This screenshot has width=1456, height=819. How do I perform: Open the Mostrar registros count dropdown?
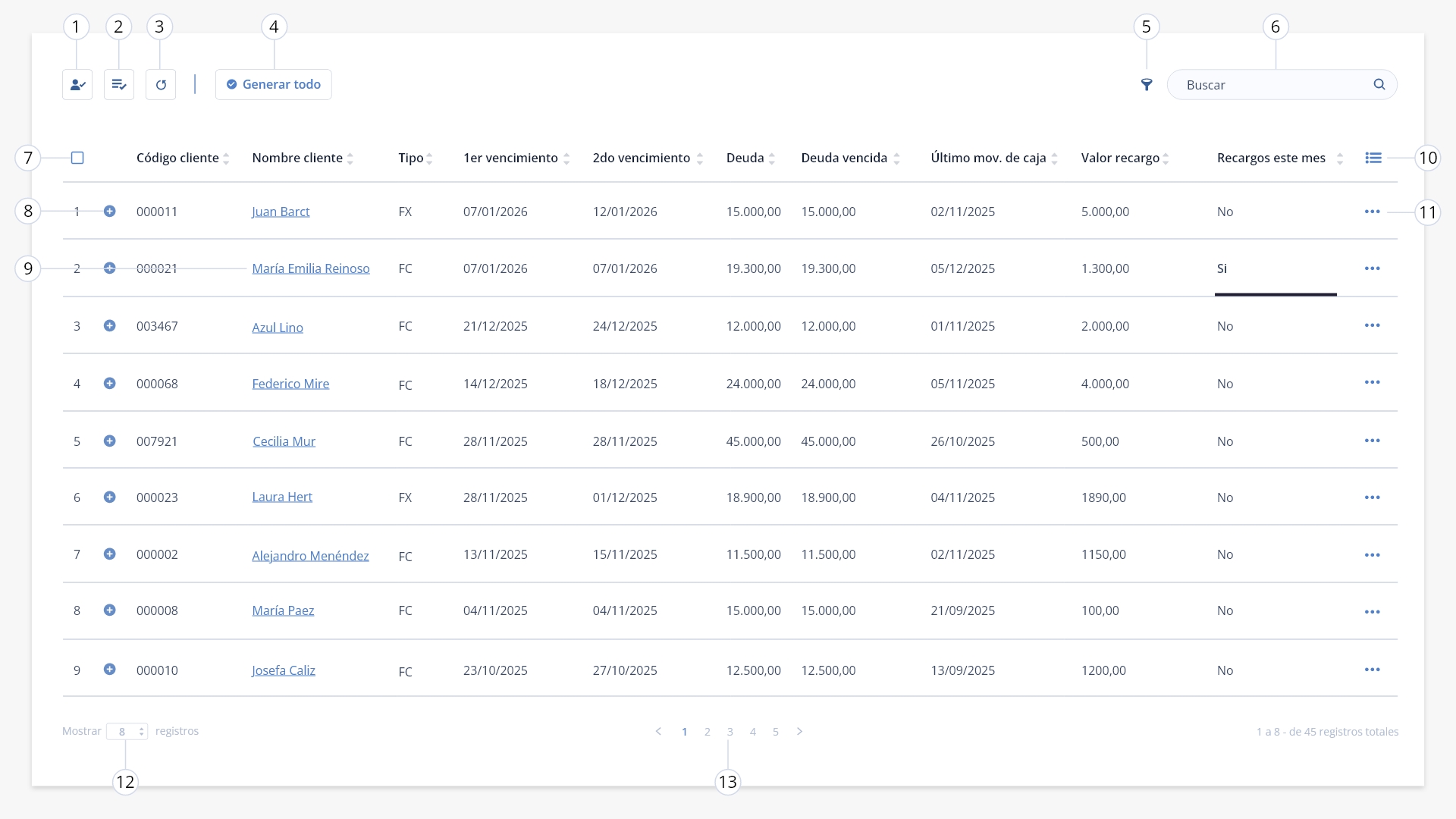tap(127, 732)
